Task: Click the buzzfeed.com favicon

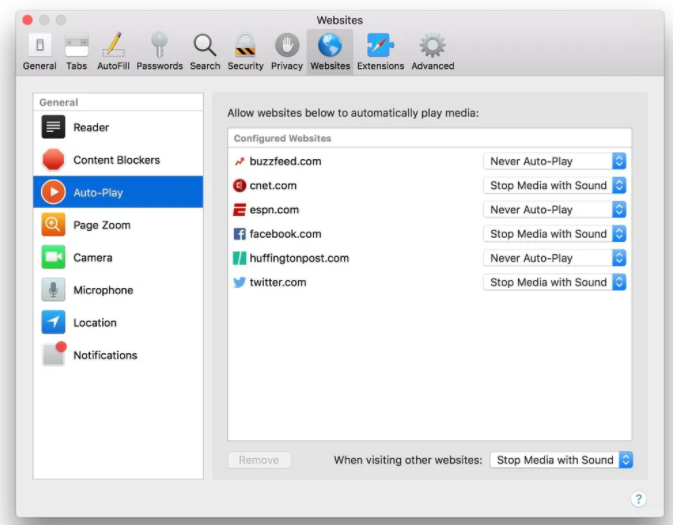Action: (x=239, y=161)
